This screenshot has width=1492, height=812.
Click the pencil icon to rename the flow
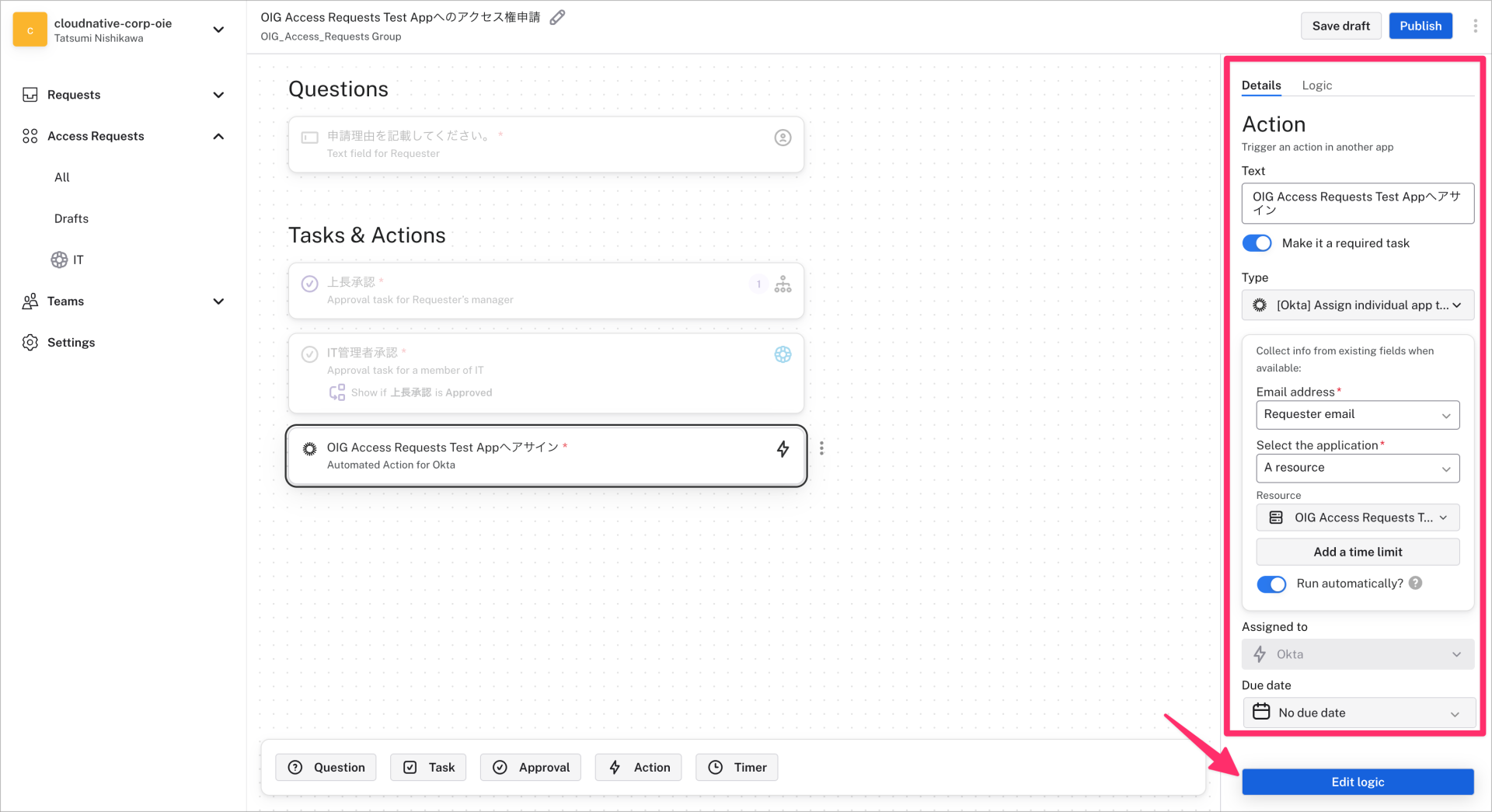point(557,16)
